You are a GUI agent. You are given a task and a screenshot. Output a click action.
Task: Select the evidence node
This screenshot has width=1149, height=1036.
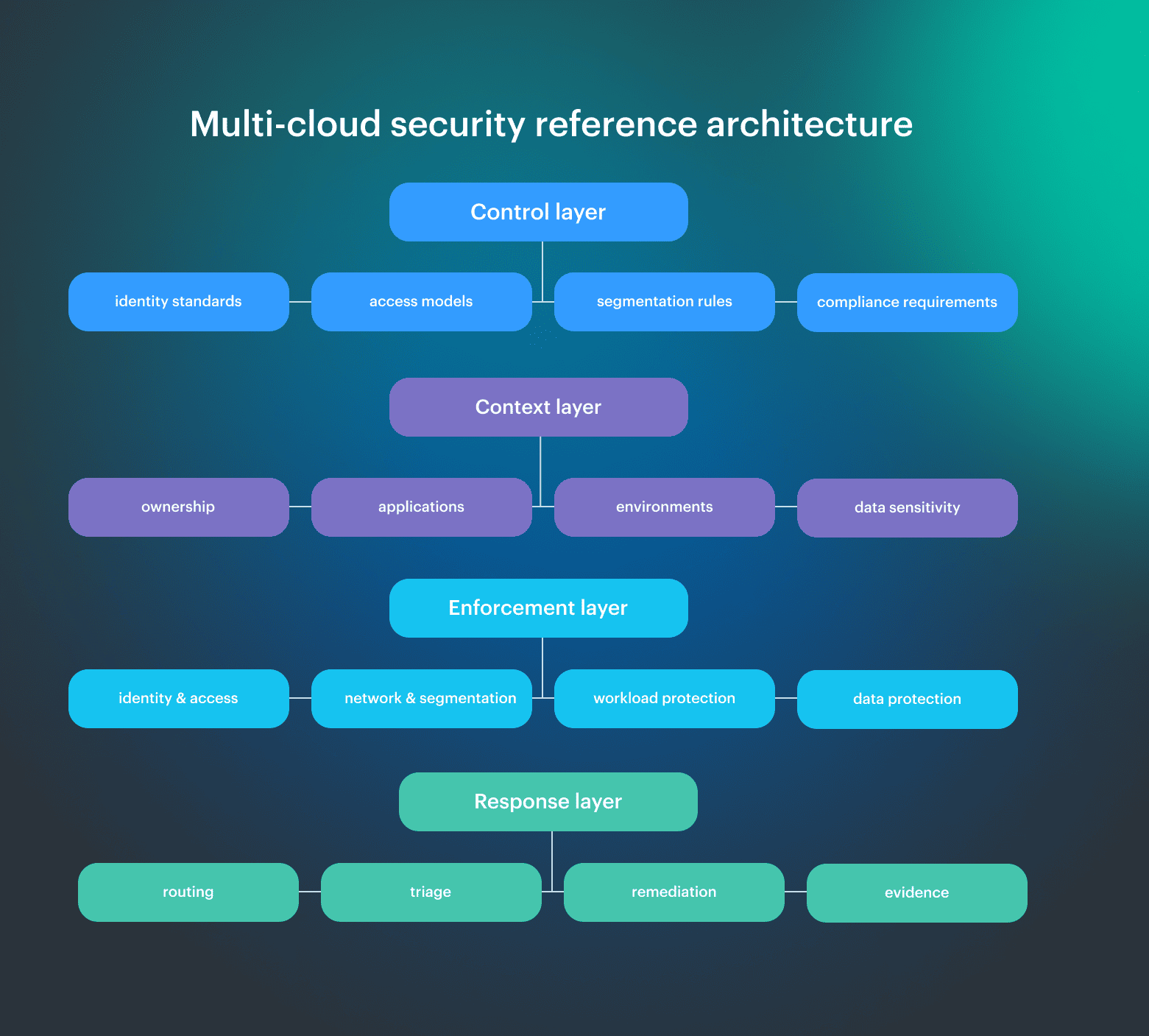tap(916, 892)
